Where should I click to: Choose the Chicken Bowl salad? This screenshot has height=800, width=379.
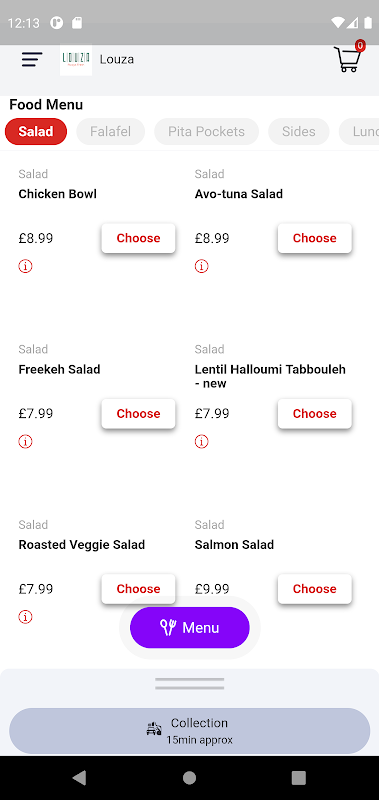pyautogui.click(x=138, y=238)
